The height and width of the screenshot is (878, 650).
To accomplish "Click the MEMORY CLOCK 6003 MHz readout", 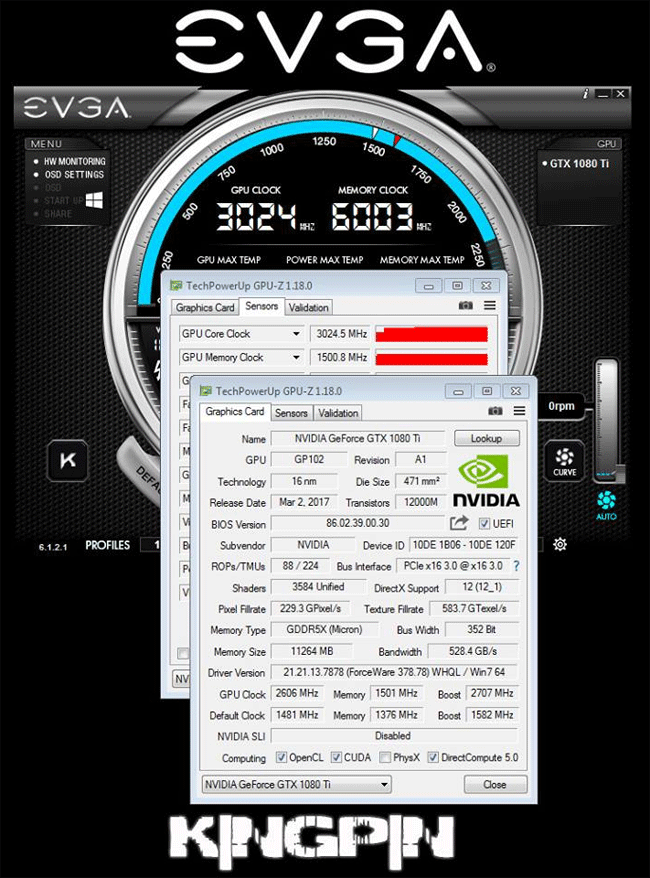I will pyautogui.click(x=381, y=217).
